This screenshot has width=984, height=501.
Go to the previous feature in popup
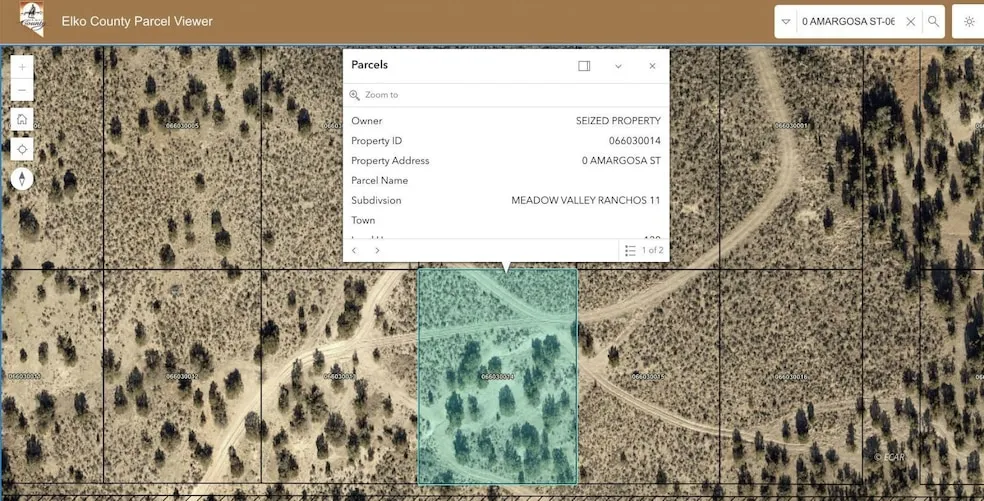354,250
